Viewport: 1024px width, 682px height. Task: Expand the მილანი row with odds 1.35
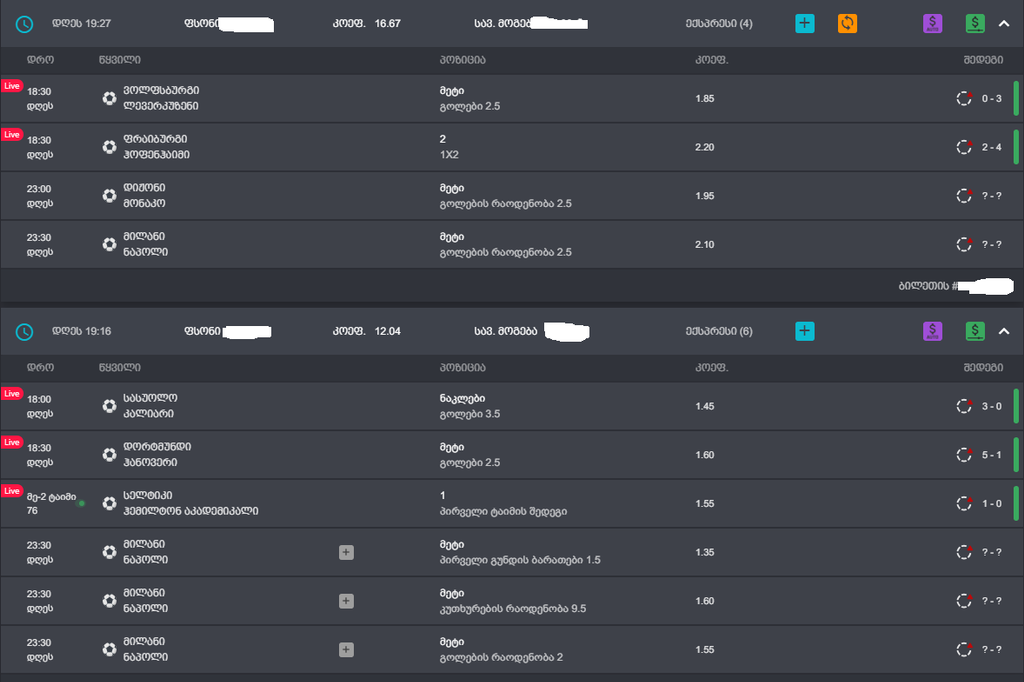tap(346, 552)
